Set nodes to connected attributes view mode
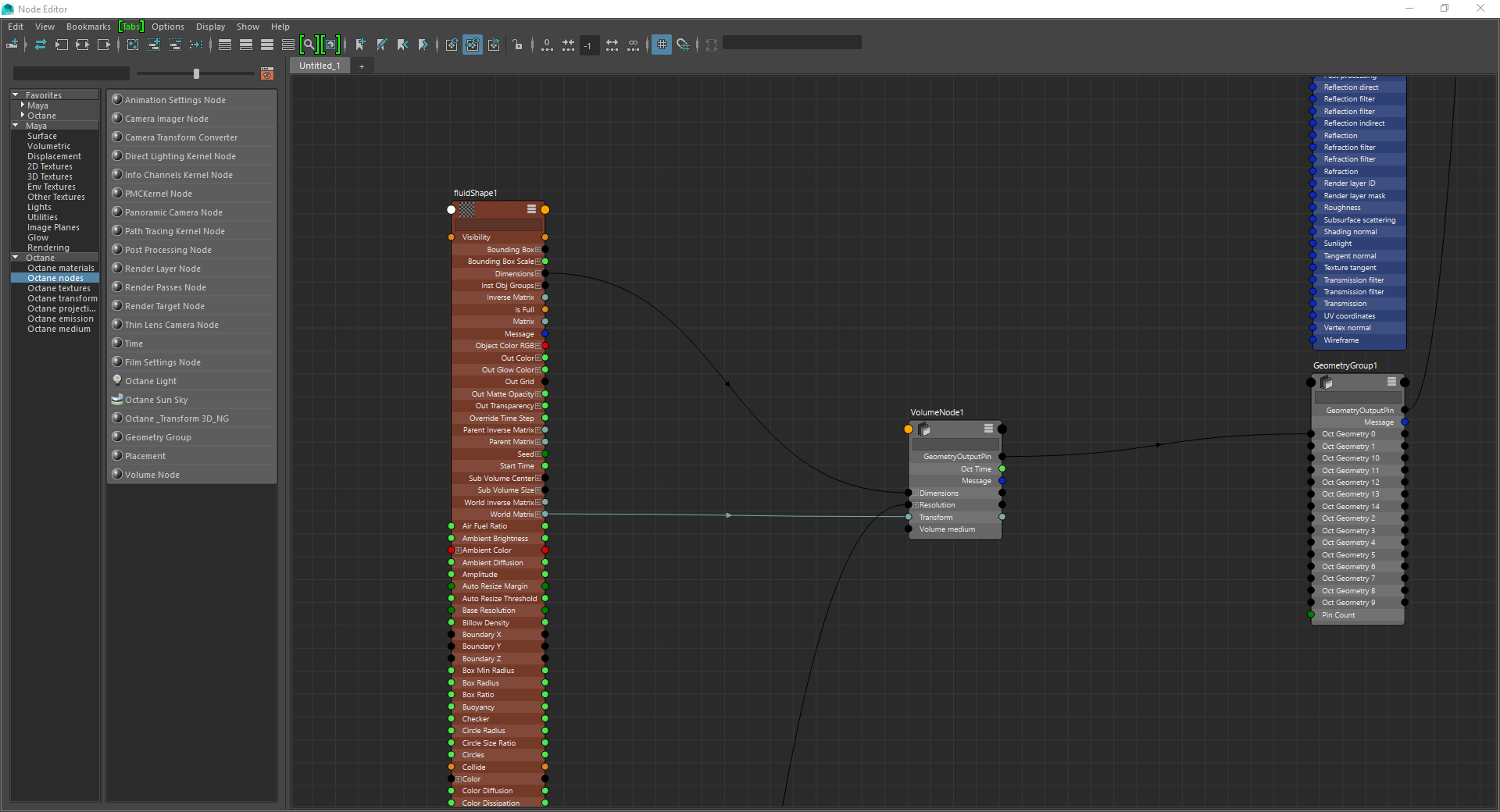The image size is (1500, 812). (246, 45)
